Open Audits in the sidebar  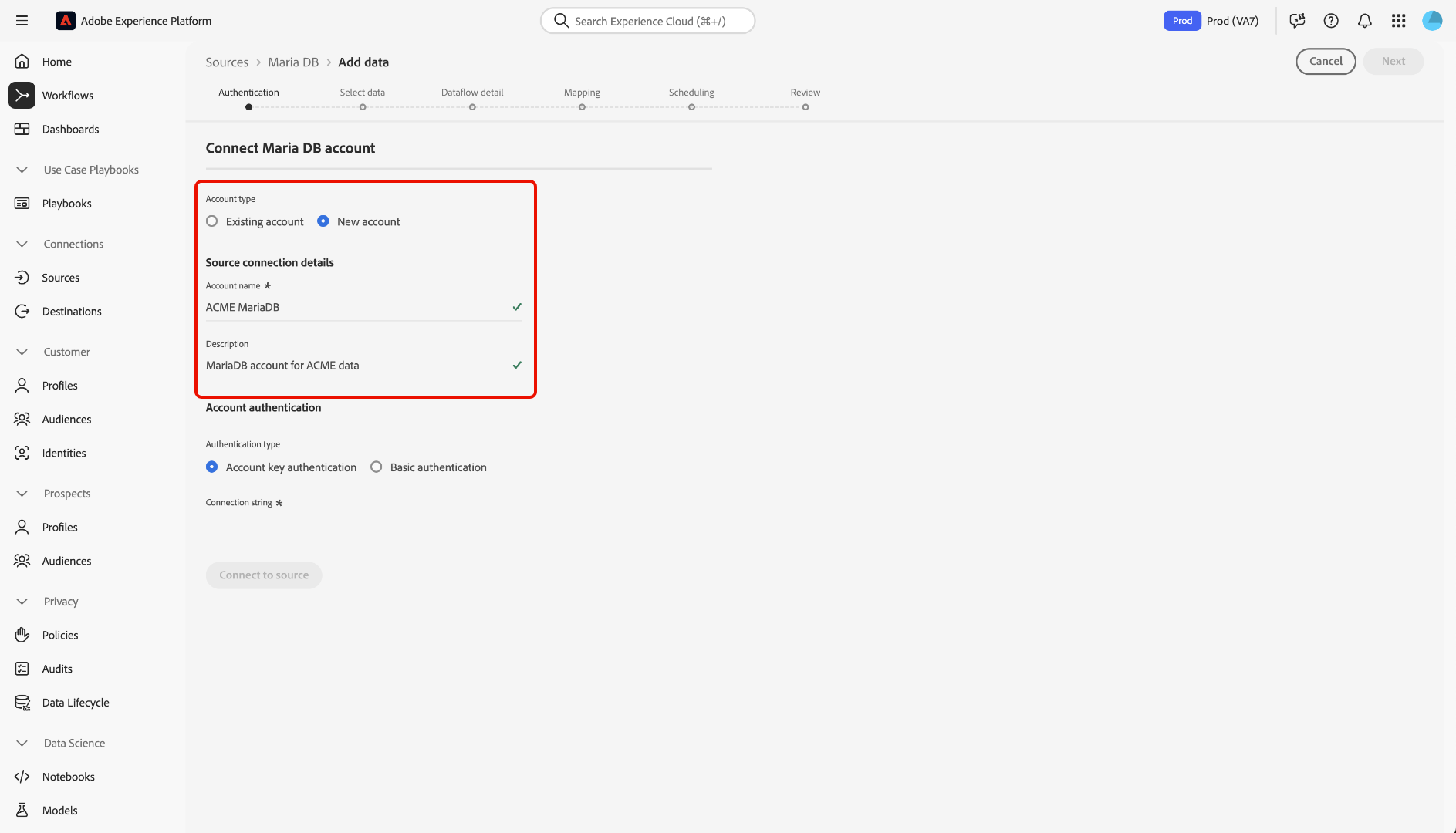pos(57,669)
